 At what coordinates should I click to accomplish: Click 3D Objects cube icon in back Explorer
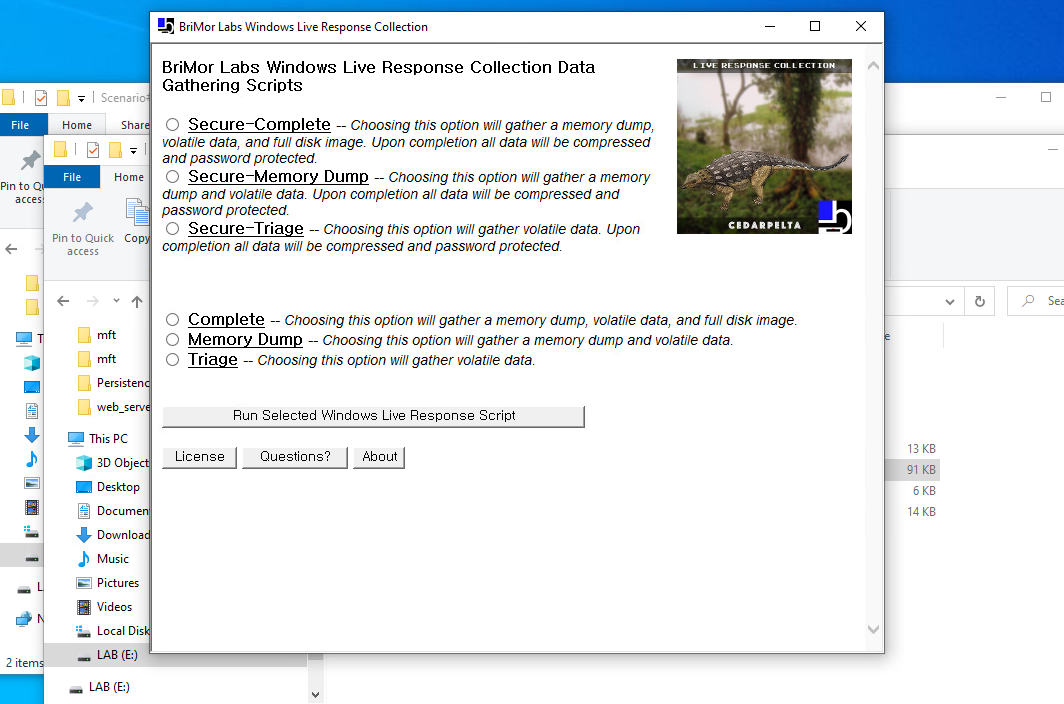31,363
